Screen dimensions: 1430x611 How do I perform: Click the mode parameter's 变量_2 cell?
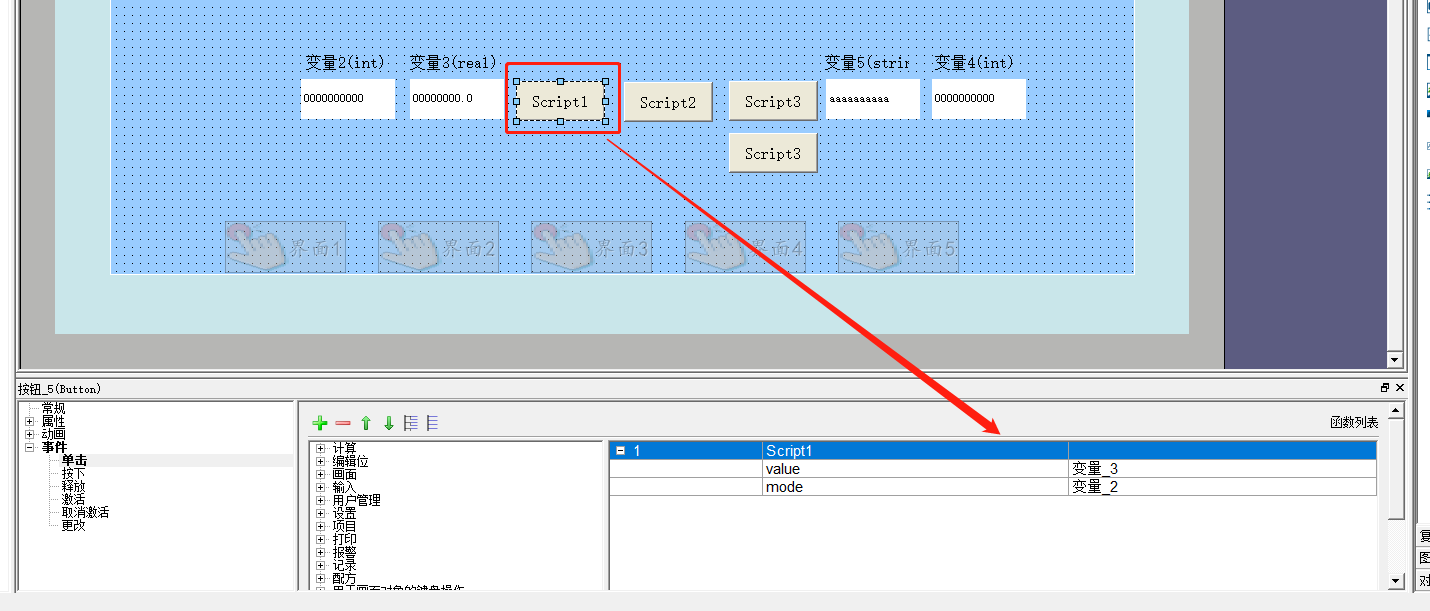pos(1222,487)
